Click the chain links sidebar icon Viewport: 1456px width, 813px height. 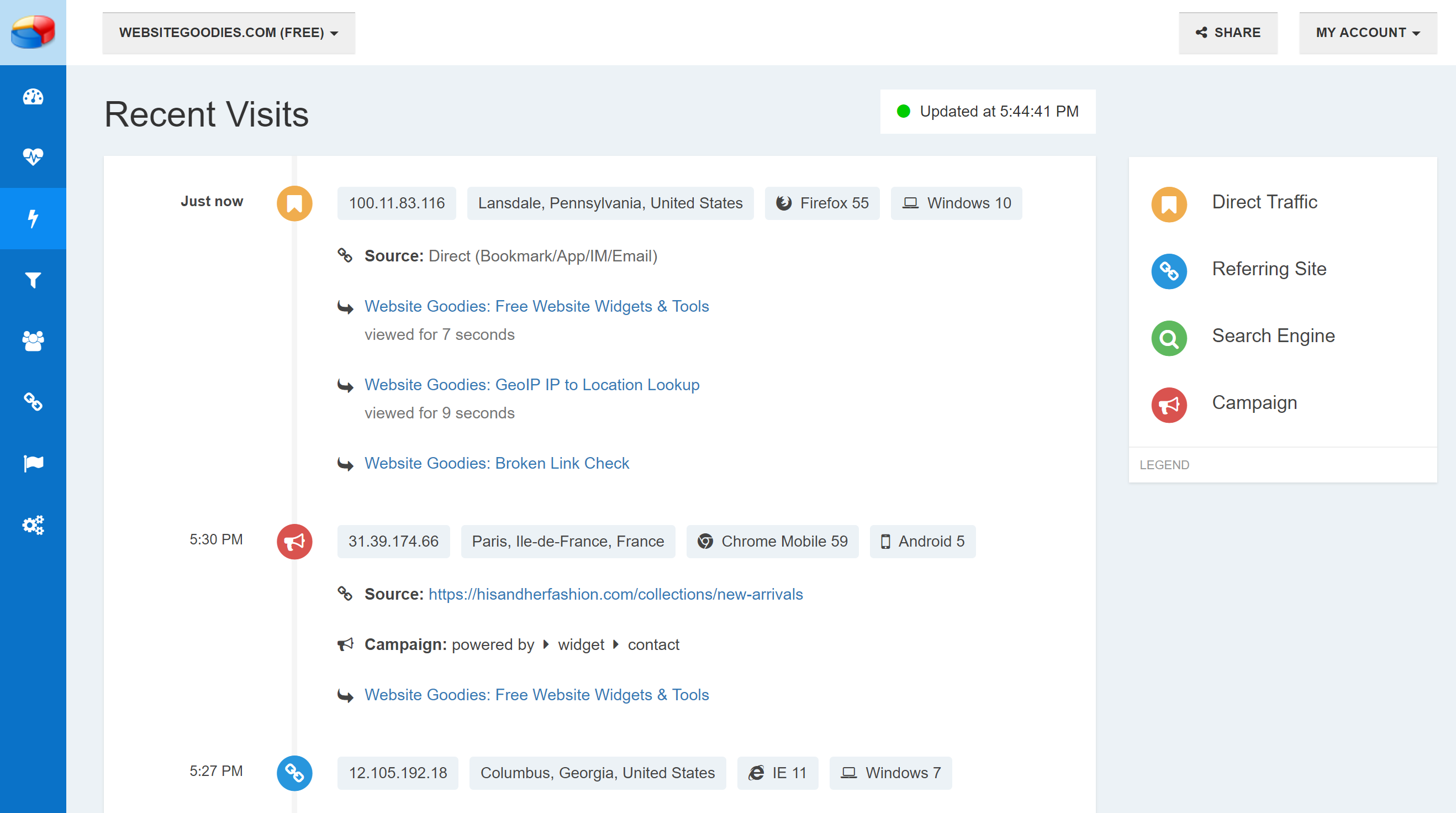tap(33, 402)
